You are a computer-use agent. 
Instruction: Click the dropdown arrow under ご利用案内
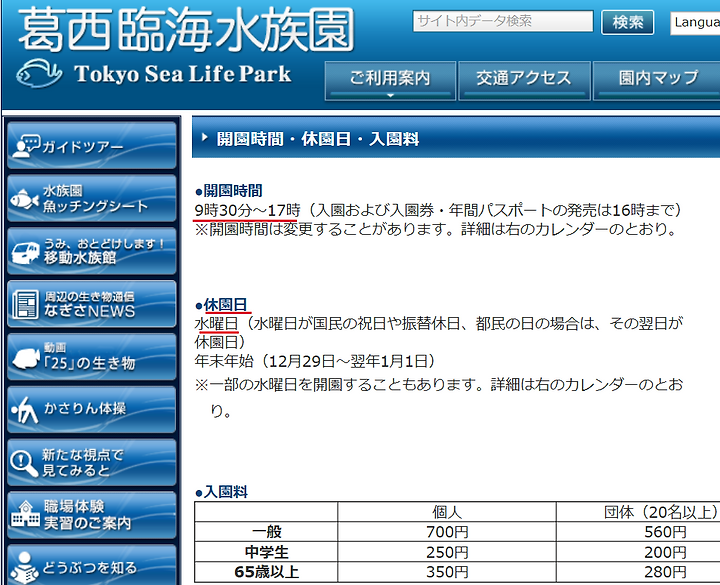tap(390, 96)
